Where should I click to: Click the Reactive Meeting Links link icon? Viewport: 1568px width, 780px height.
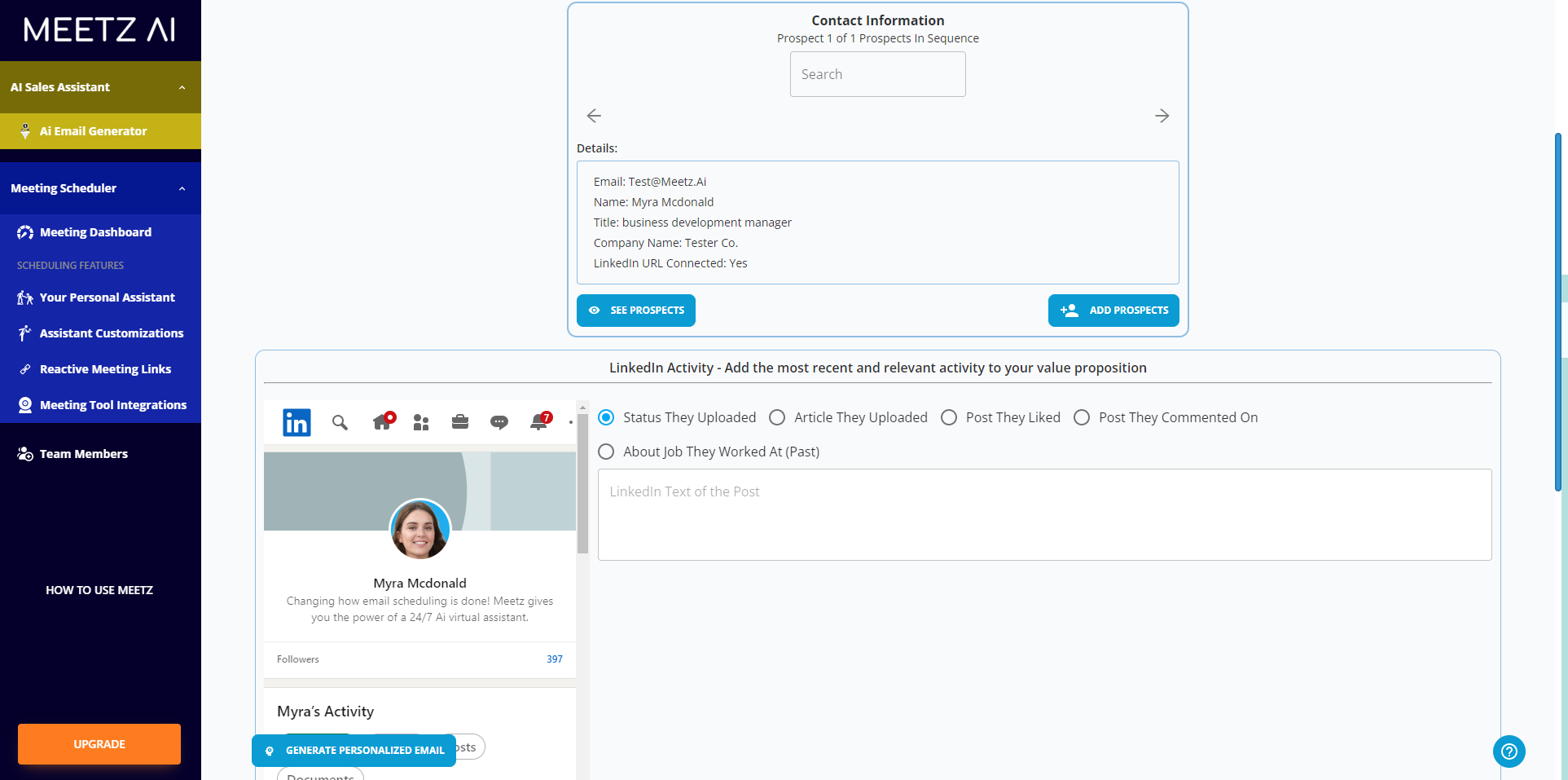(25, 369)
